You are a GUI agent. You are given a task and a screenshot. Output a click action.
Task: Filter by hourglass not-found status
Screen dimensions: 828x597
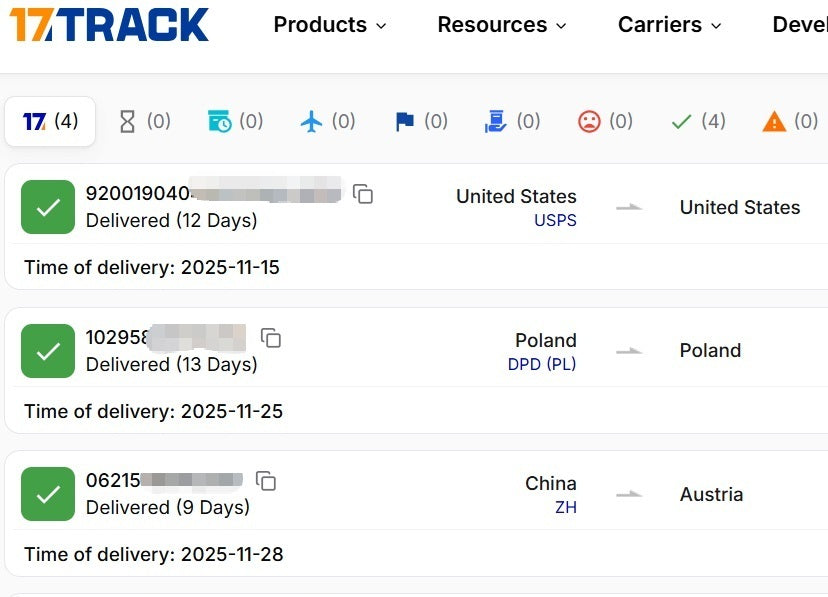[x=144, y=121]
